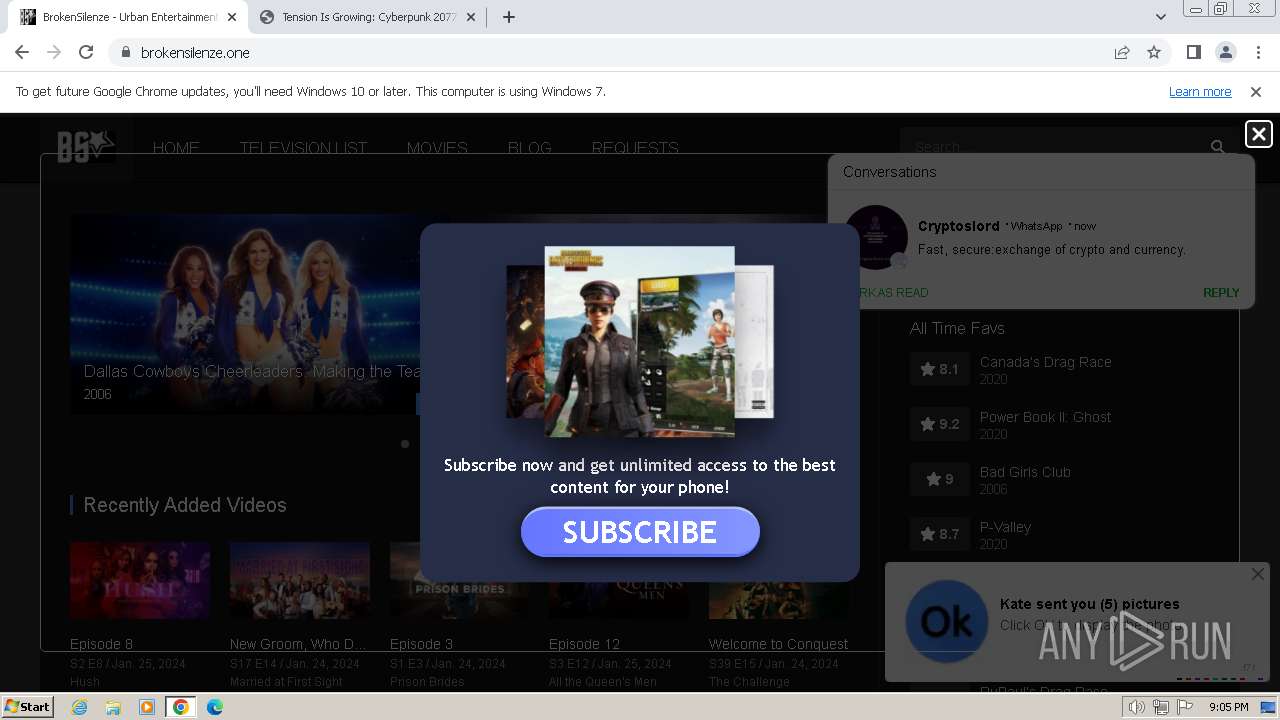The height and width of the screenshot is (720, 1280).
Task: Click the search magnifier icon
Action: tap(1217, 147)
